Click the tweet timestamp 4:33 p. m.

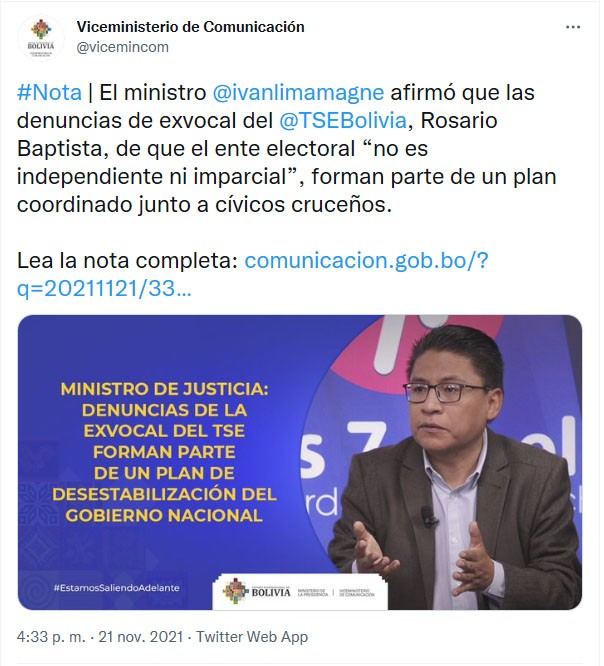[51, 637]
